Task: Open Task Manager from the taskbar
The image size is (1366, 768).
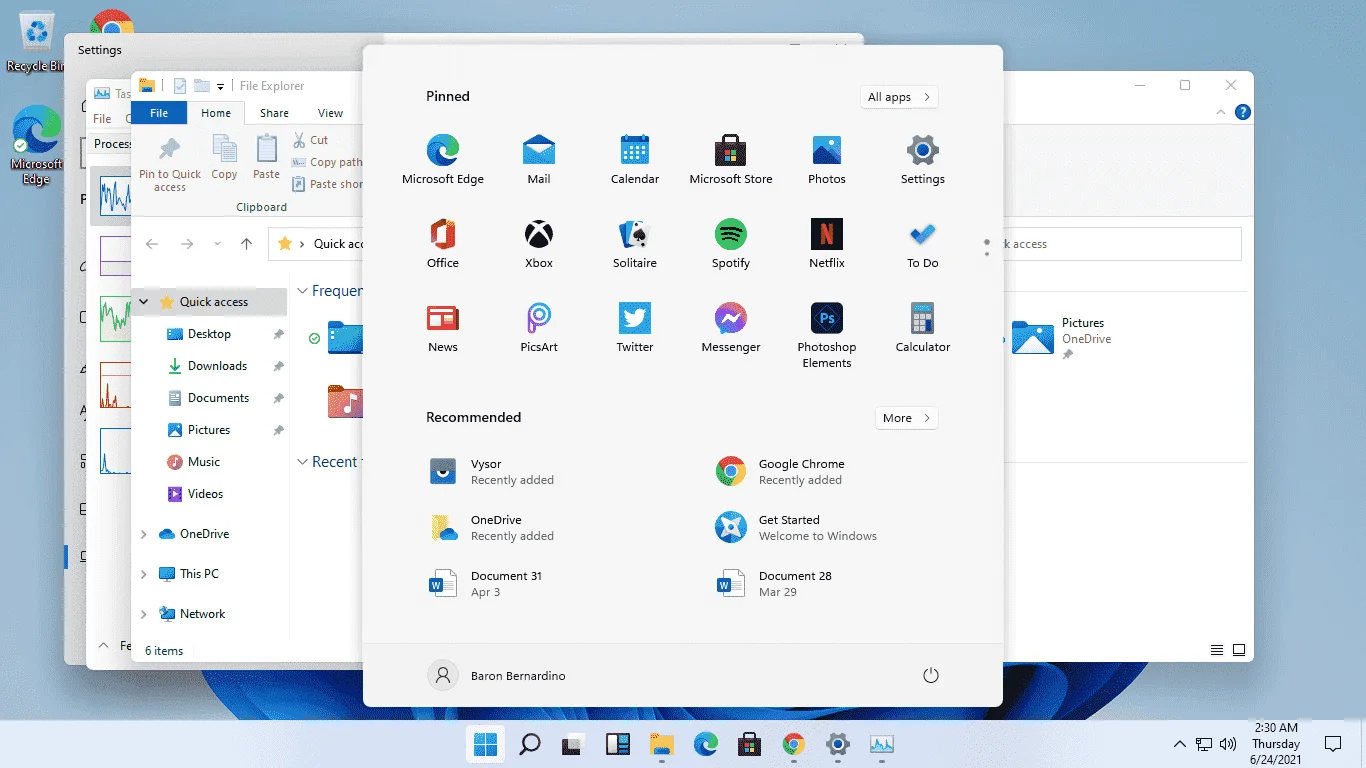Action: (881, 744)
